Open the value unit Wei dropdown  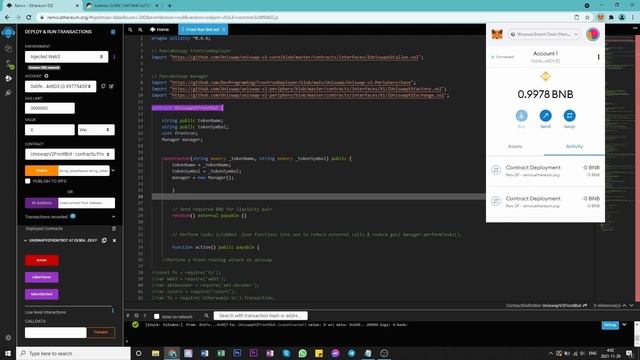click(96, 130)
